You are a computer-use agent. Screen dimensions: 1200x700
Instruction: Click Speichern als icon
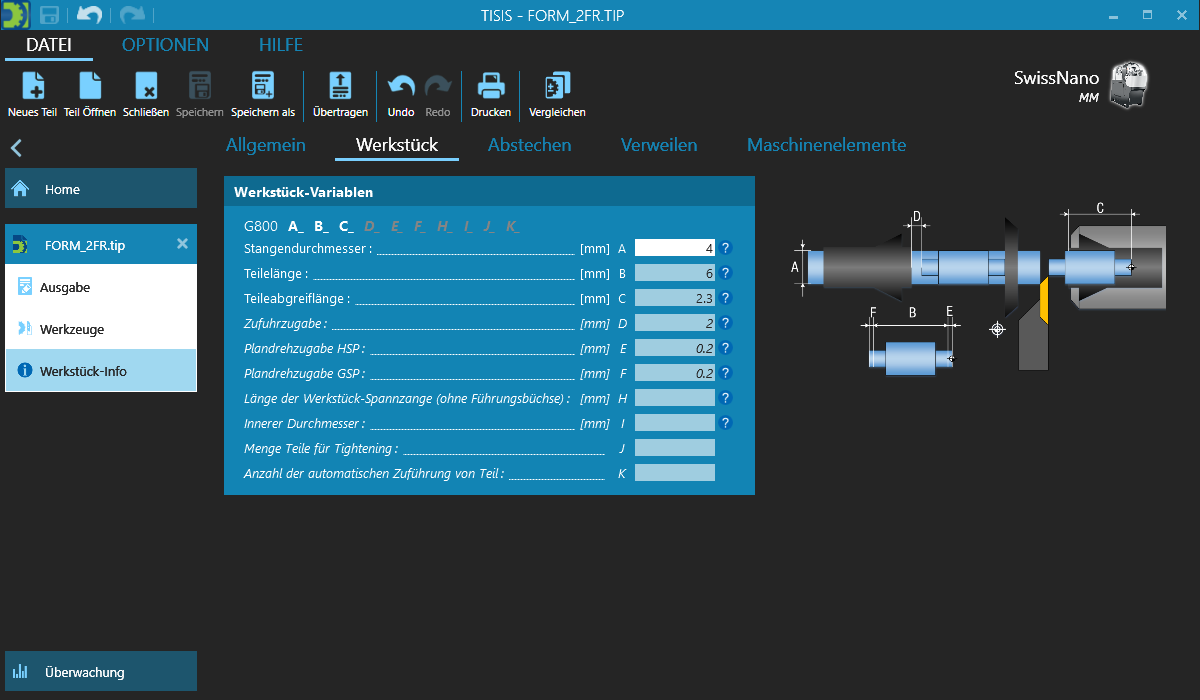(263, 87)
